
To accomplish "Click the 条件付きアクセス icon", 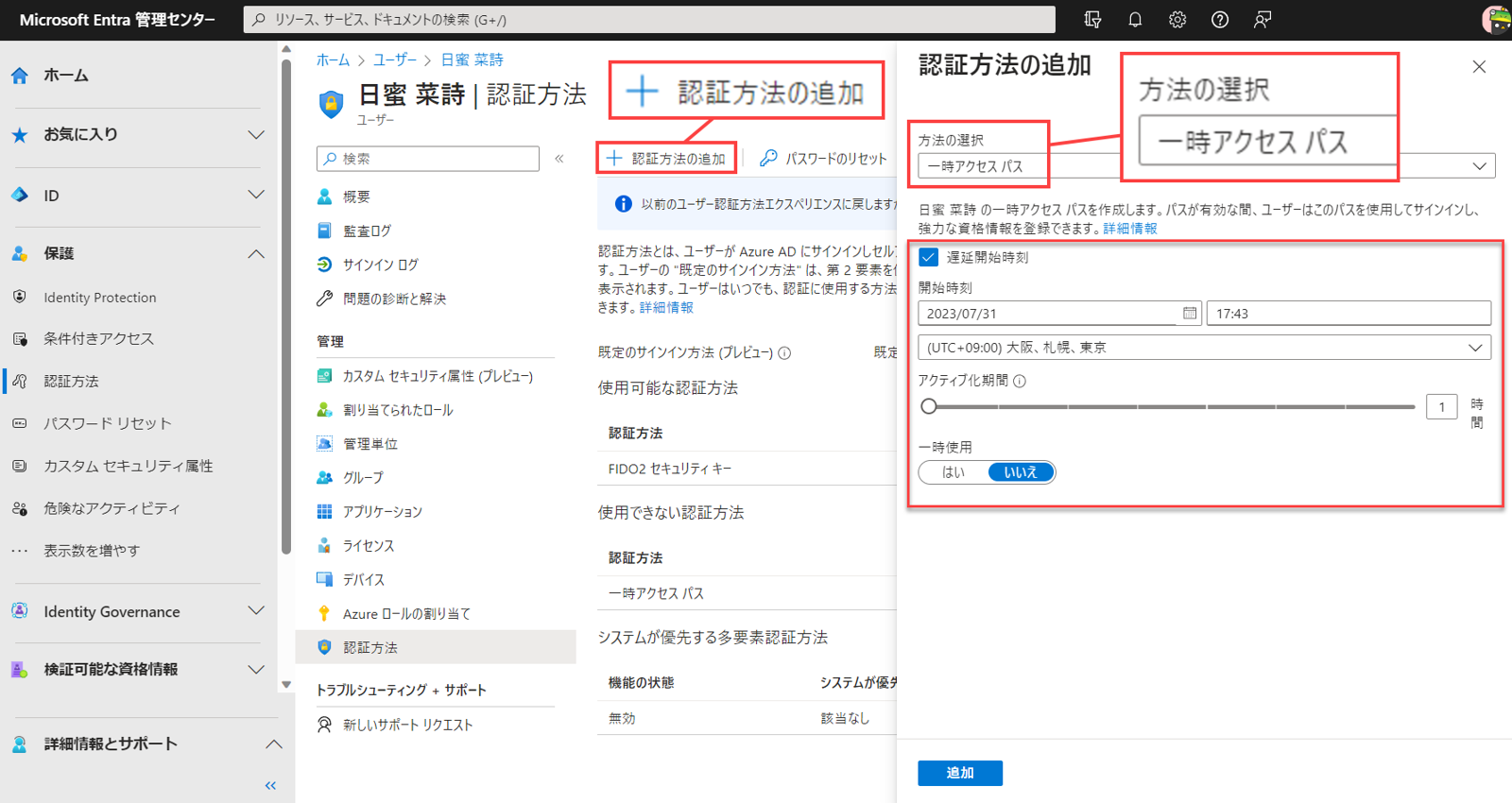I will tap(20, 338).
